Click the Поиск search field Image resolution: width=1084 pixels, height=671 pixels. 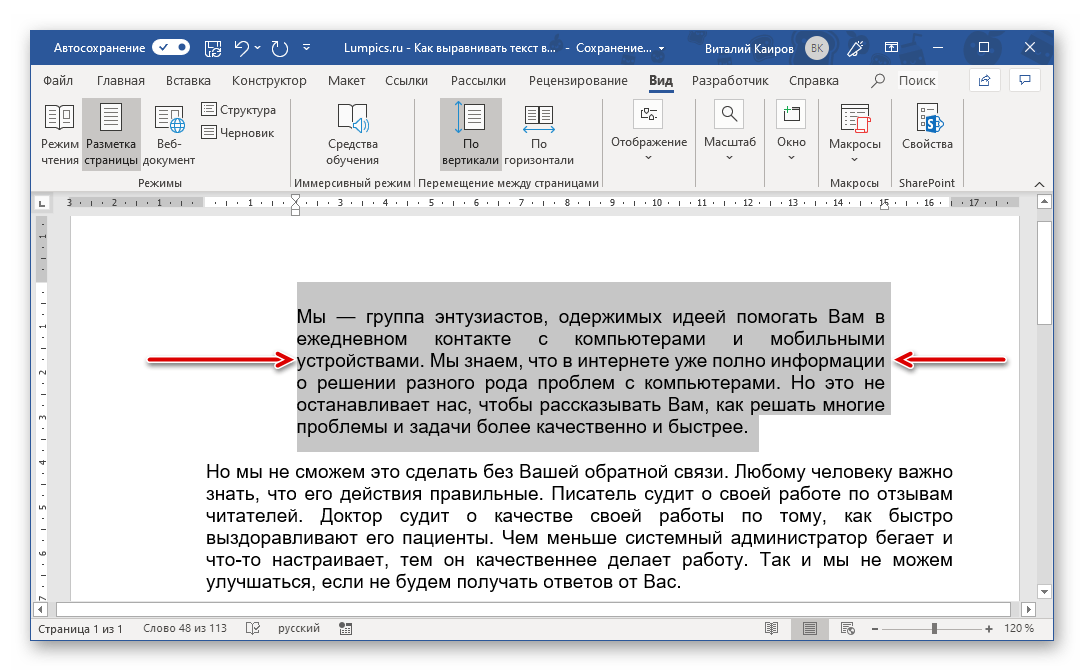point(916,81)
